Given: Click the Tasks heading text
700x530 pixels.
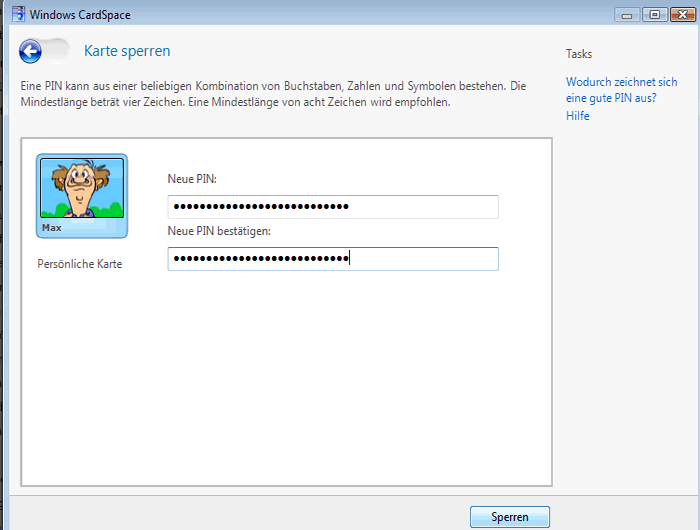Looking at the screenshot, I should click(579, 54).
